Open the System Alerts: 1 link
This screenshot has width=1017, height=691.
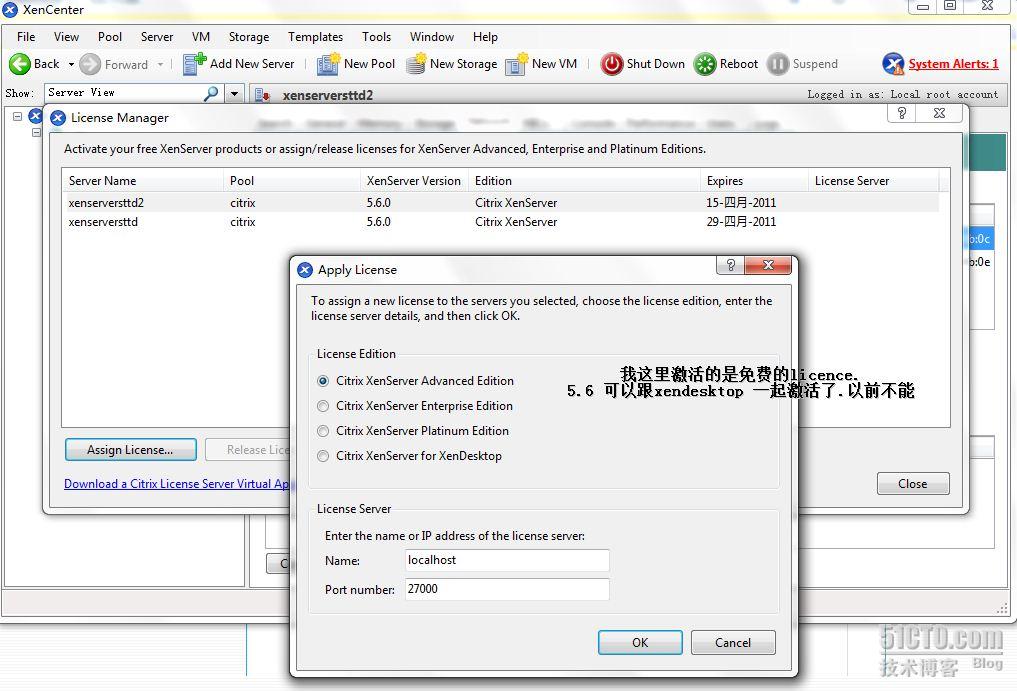tap(953, 64)
